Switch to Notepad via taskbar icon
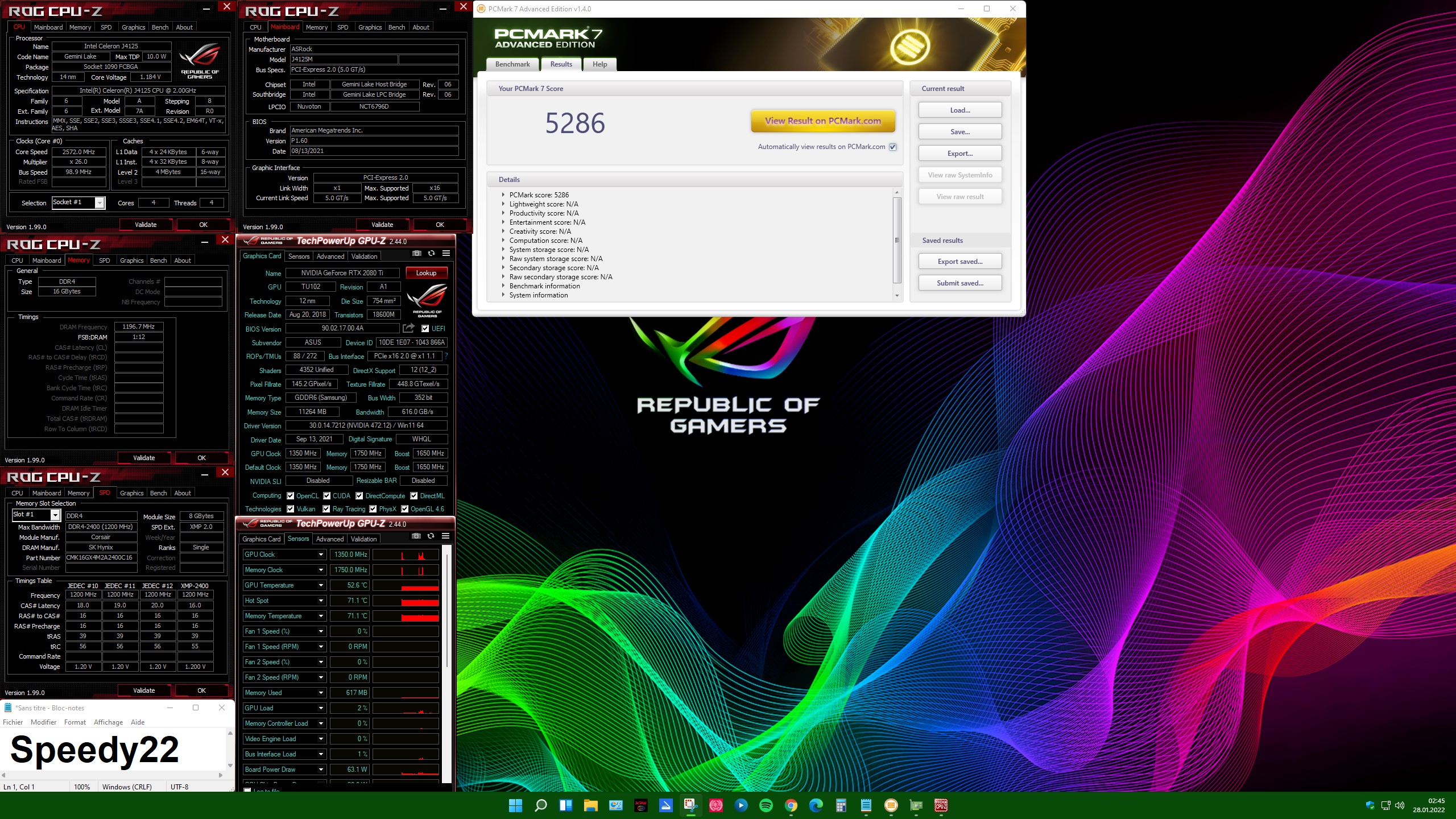Image resolution: width=1456 pixels, height=819 pixels. tap(866, 805)
